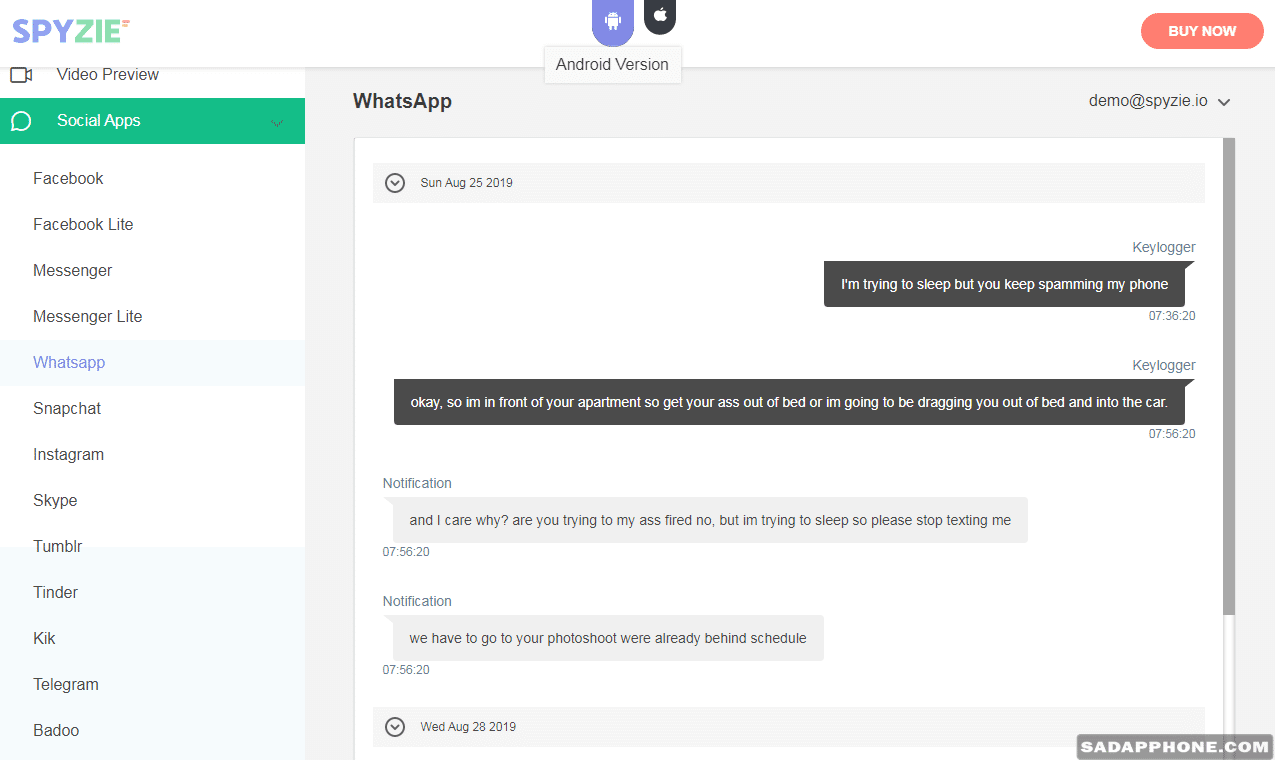Click the message about spamming my phone
Image resolution: width=1275 pixels, height=760 pixels.
point(1004,285)
